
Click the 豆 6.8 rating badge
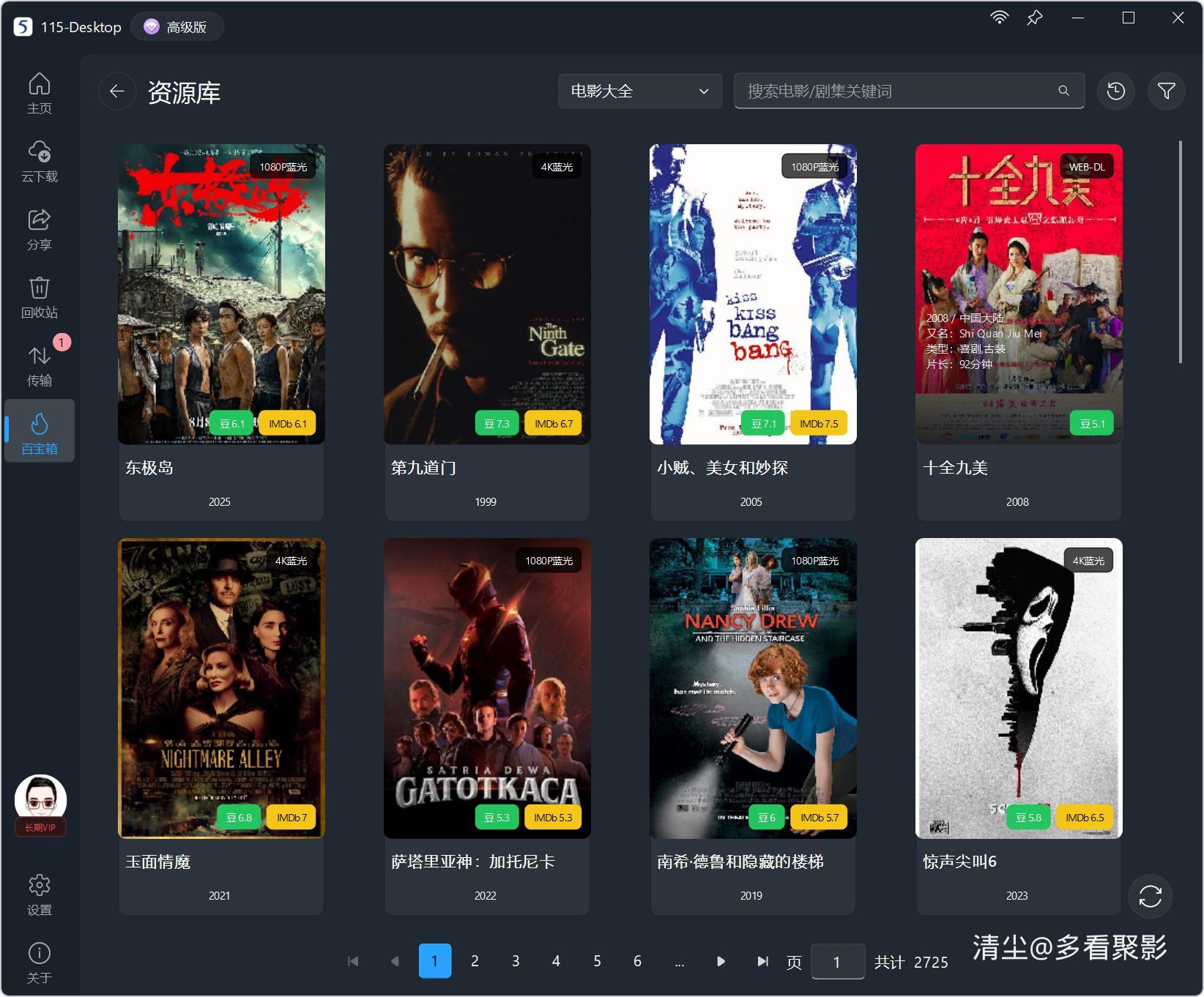pos(239,817)
